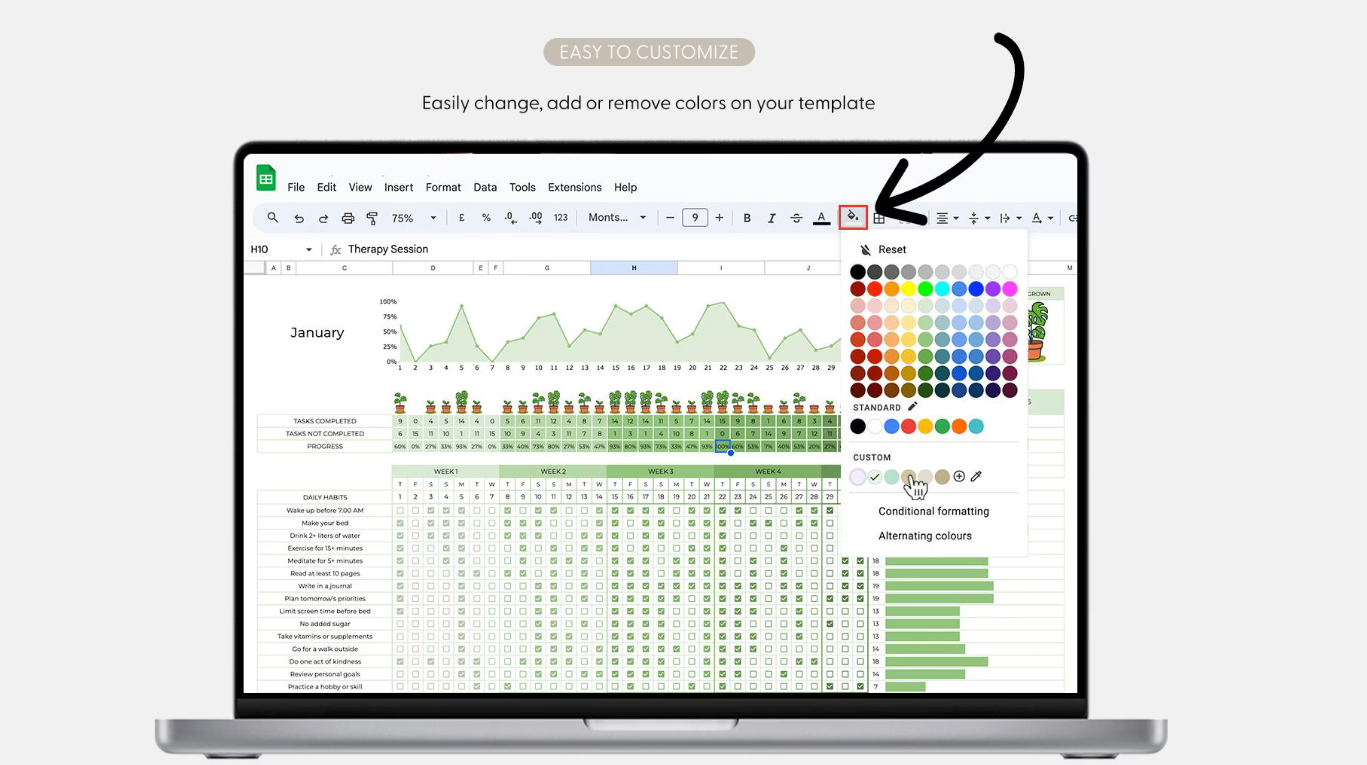Click the print icon in toolbar
This screenshot has width=1367, height=765.
point(348,218)
